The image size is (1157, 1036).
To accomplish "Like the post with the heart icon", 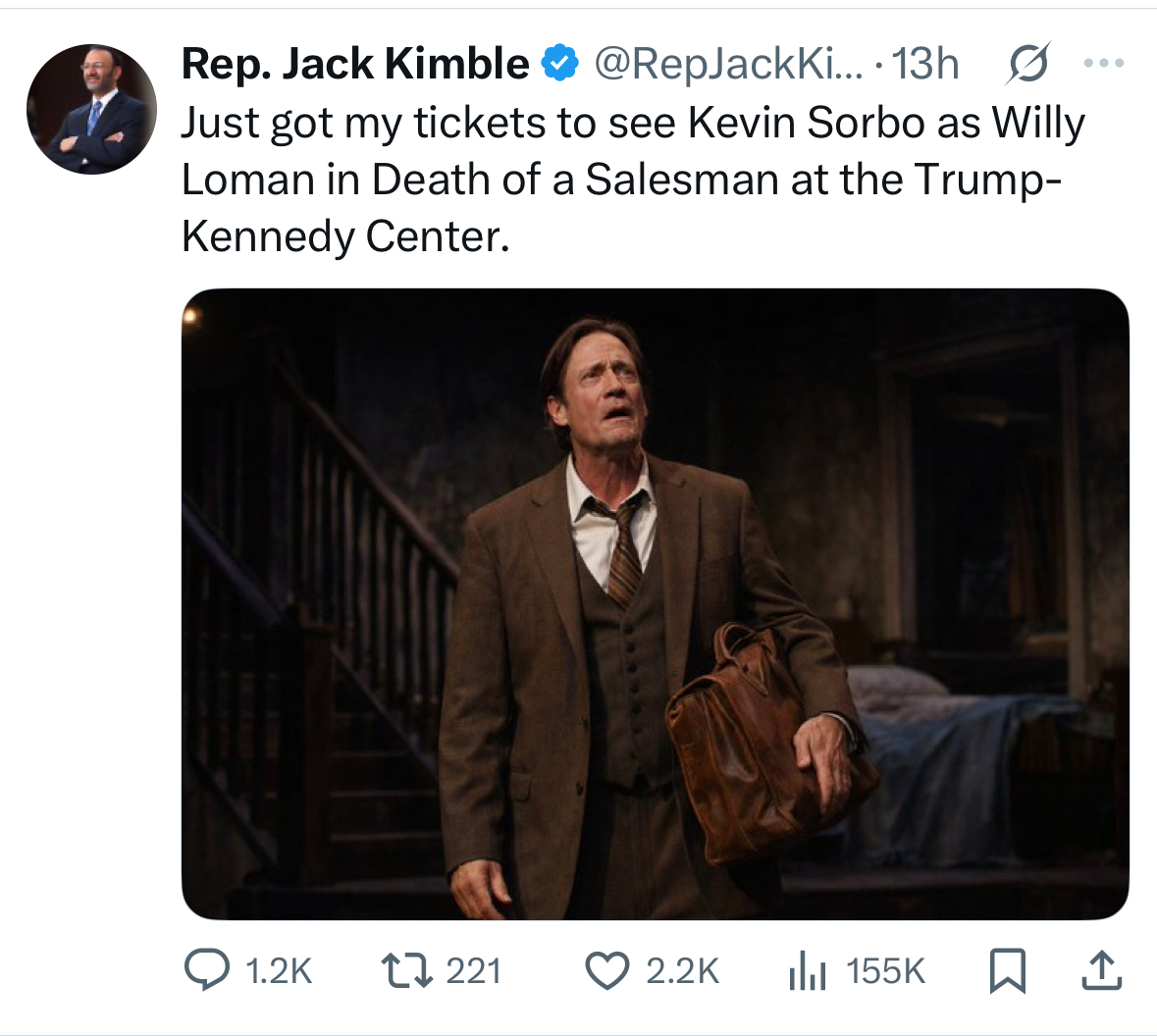I will (606, 970).
